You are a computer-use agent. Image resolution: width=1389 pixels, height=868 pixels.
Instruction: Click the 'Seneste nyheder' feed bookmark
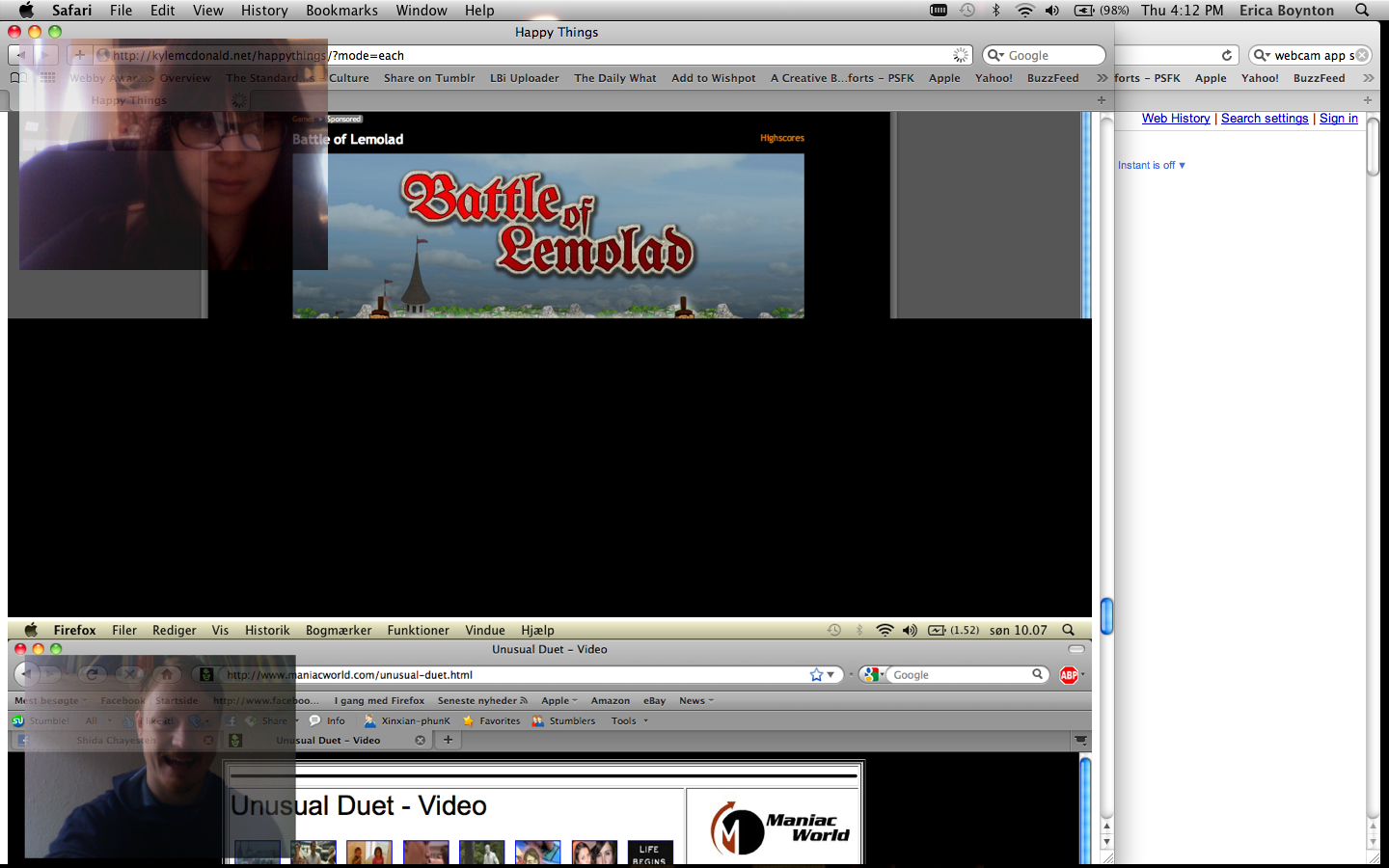point(482,701)
